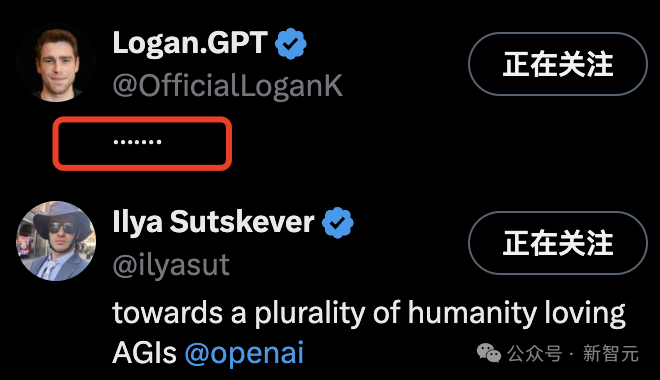The image size is (660, 380).
Task: Click the 新智元 watermark text
Action: pos(611,353)
